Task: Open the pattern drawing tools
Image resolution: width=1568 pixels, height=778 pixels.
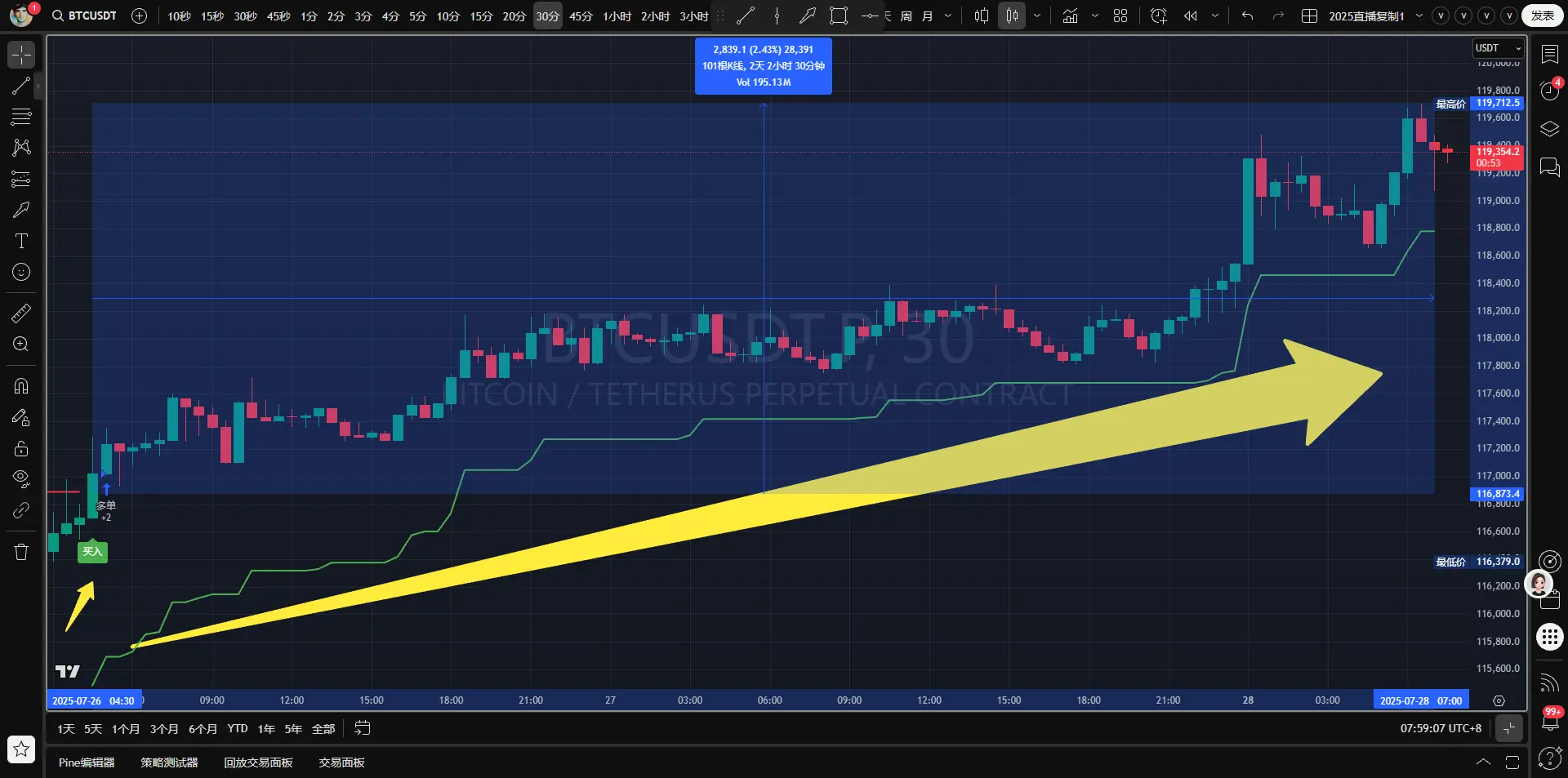Action: tap(21, 148)
